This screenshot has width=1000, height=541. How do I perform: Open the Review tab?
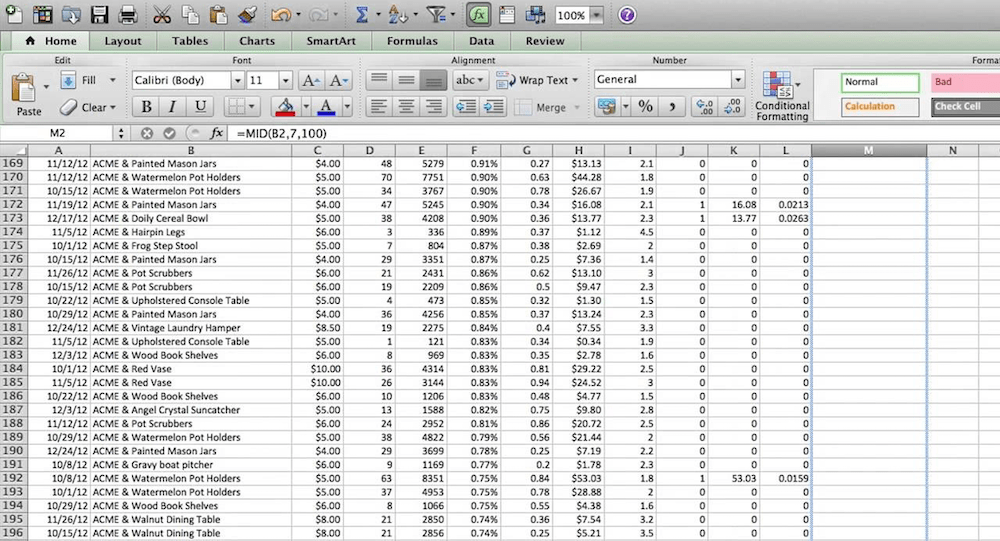point(545,41)
